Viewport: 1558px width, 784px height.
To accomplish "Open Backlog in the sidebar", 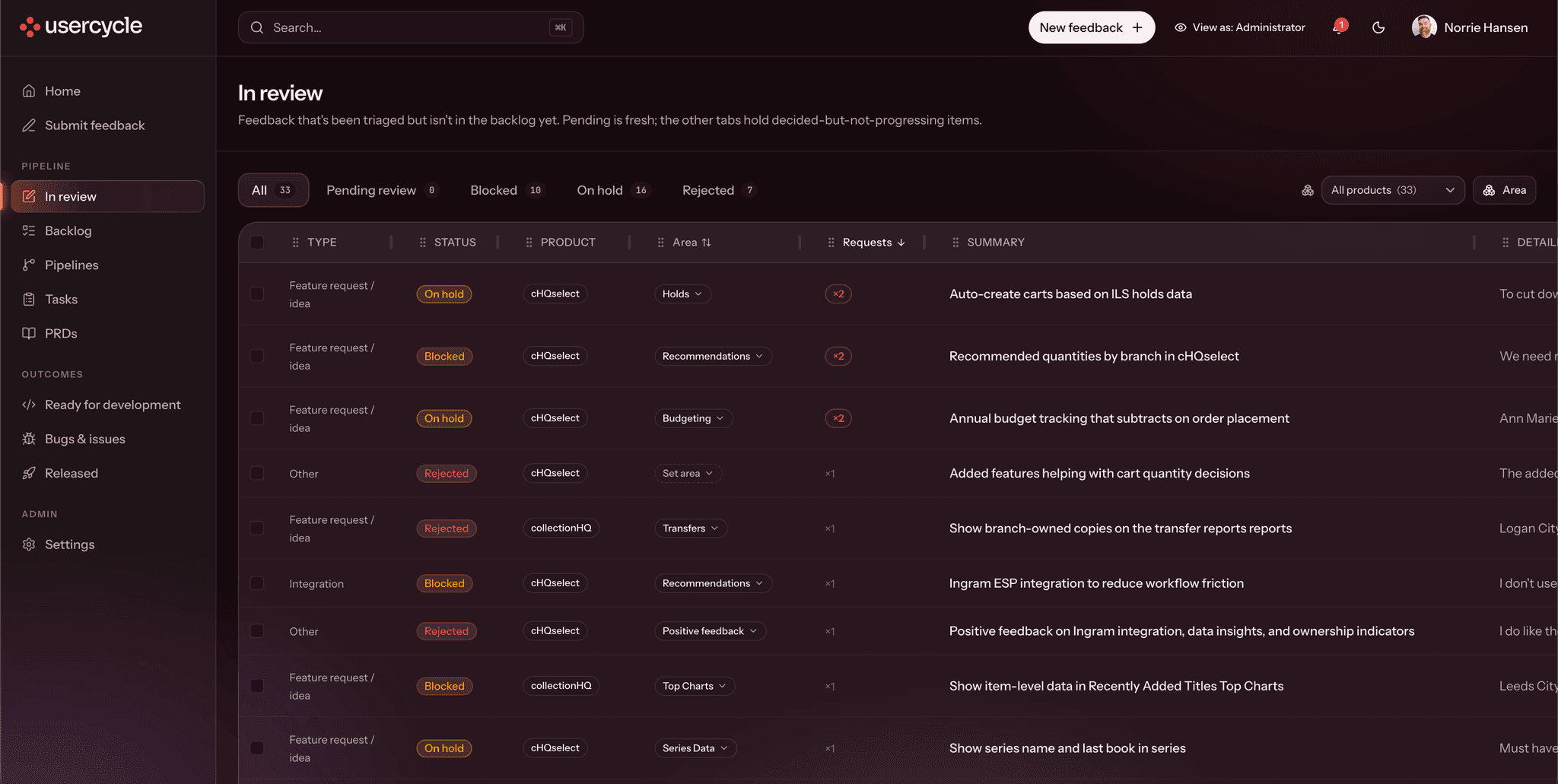I will (x=107, y=230).
